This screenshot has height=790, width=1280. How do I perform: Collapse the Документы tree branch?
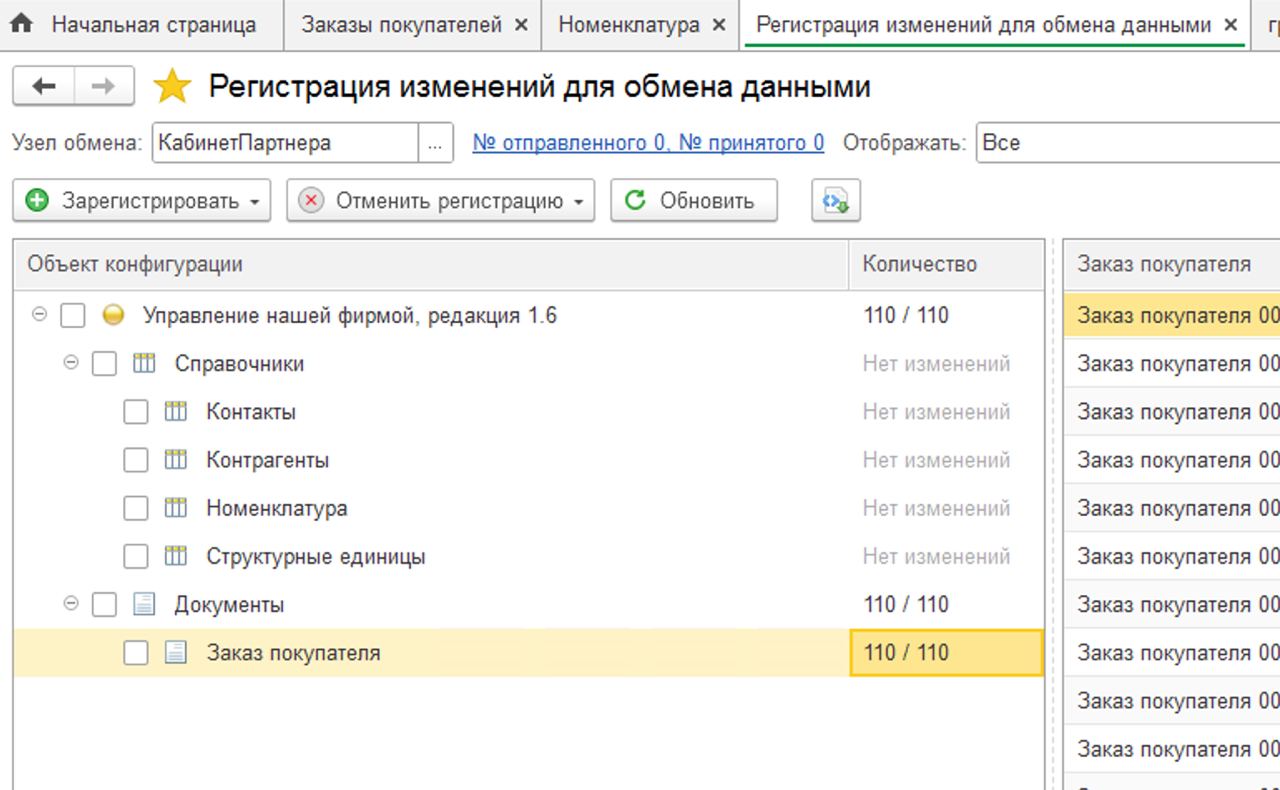tap(71, 604)
